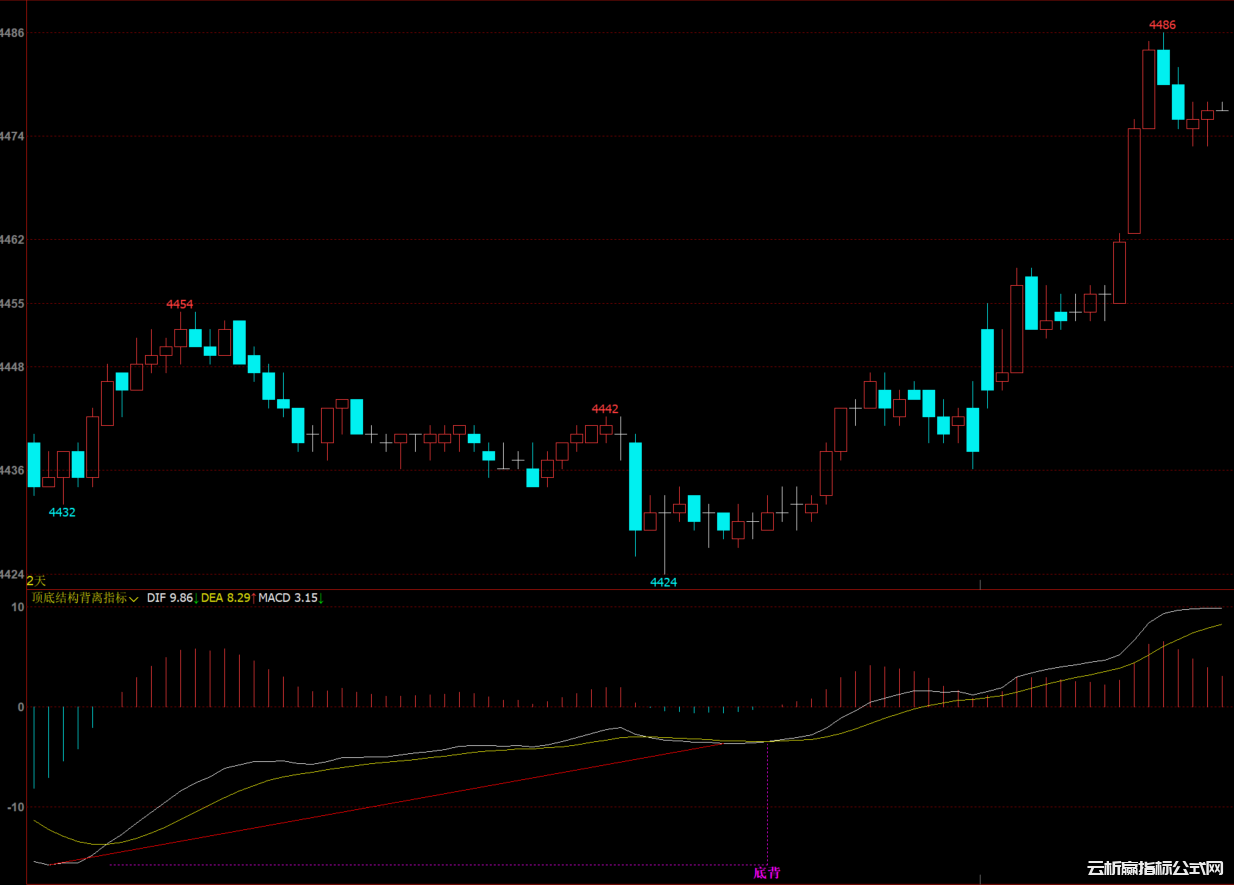
Task: Click the red 4454 peak label
Action: (x=180, y=303)
